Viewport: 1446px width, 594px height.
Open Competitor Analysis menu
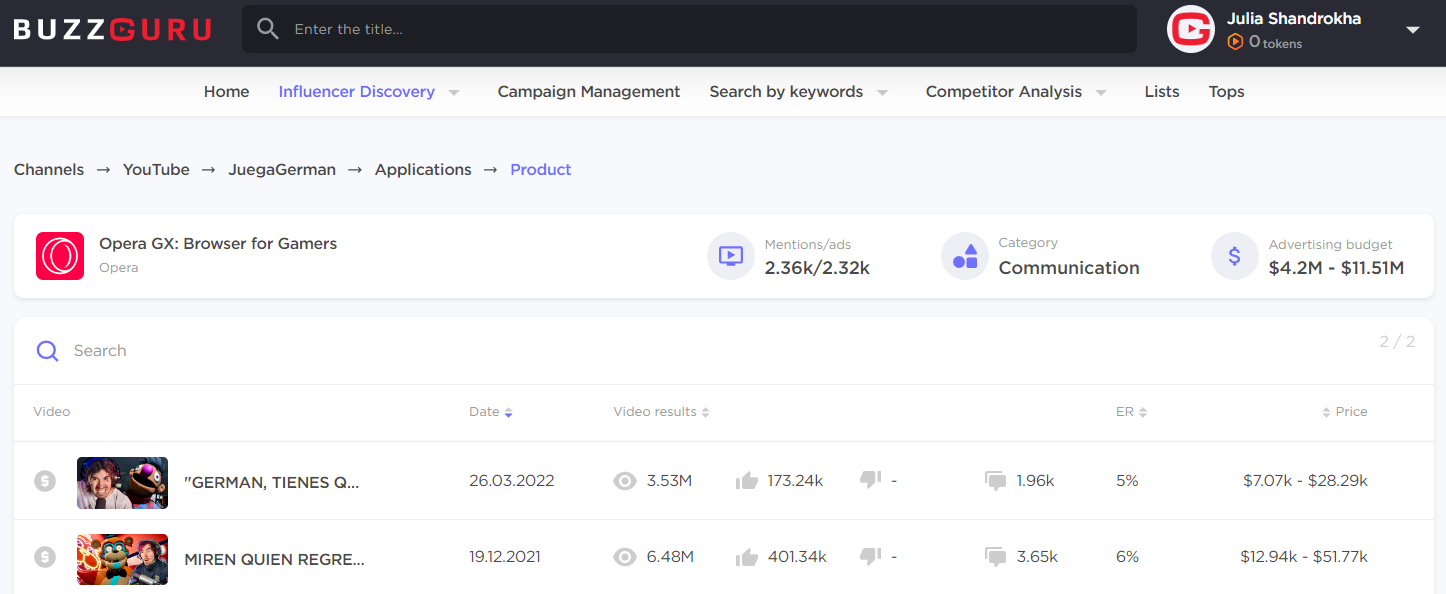coord(1004,91)
